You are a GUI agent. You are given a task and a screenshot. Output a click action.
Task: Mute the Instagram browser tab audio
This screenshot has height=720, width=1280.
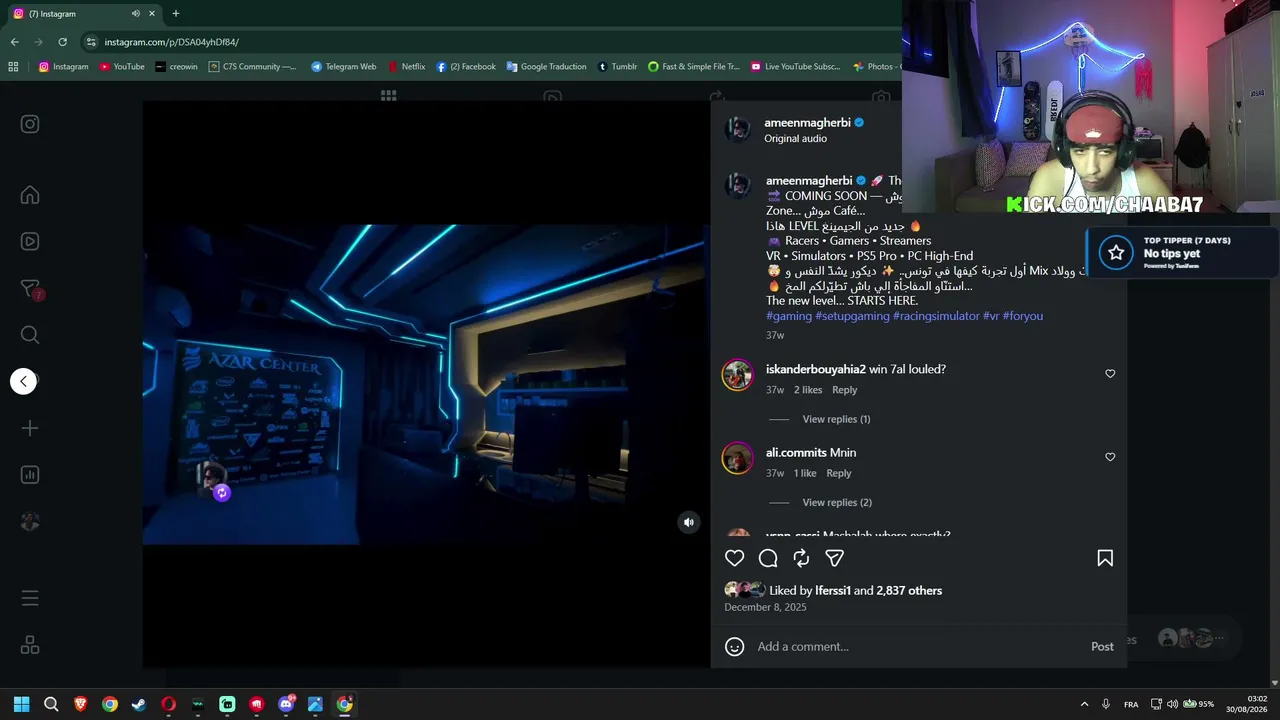[135, 14]
